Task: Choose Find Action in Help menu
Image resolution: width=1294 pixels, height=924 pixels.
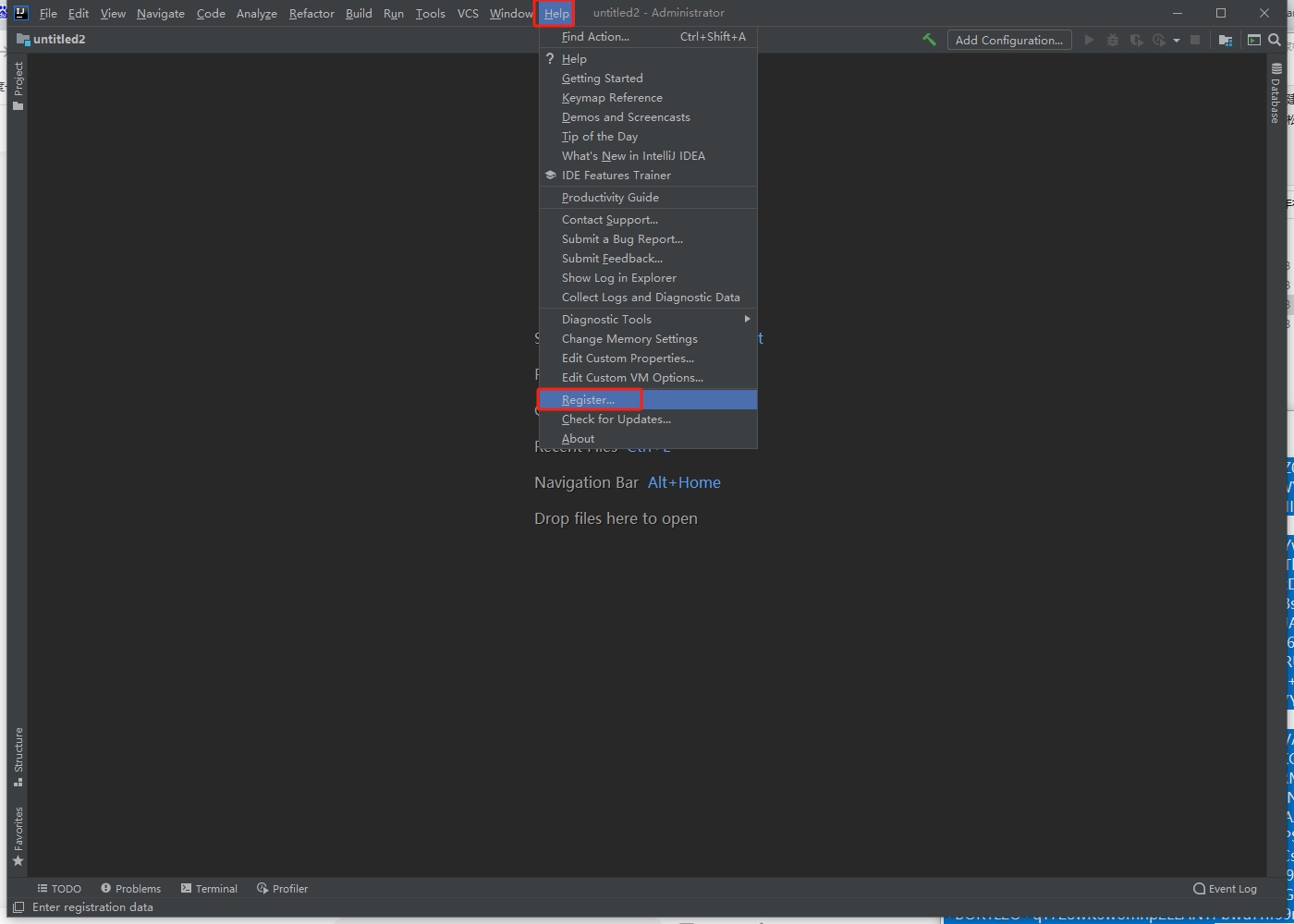Action: point(648,36)
